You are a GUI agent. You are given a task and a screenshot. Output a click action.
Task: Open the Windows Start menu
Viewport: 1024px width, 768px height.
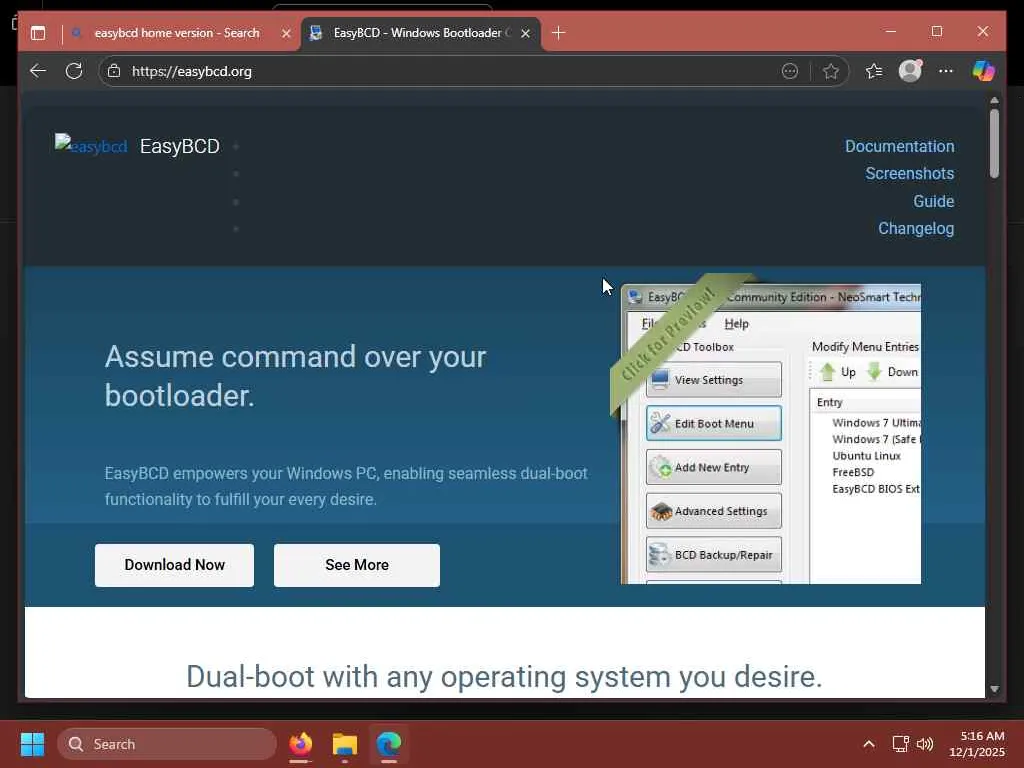pos(32,744)
